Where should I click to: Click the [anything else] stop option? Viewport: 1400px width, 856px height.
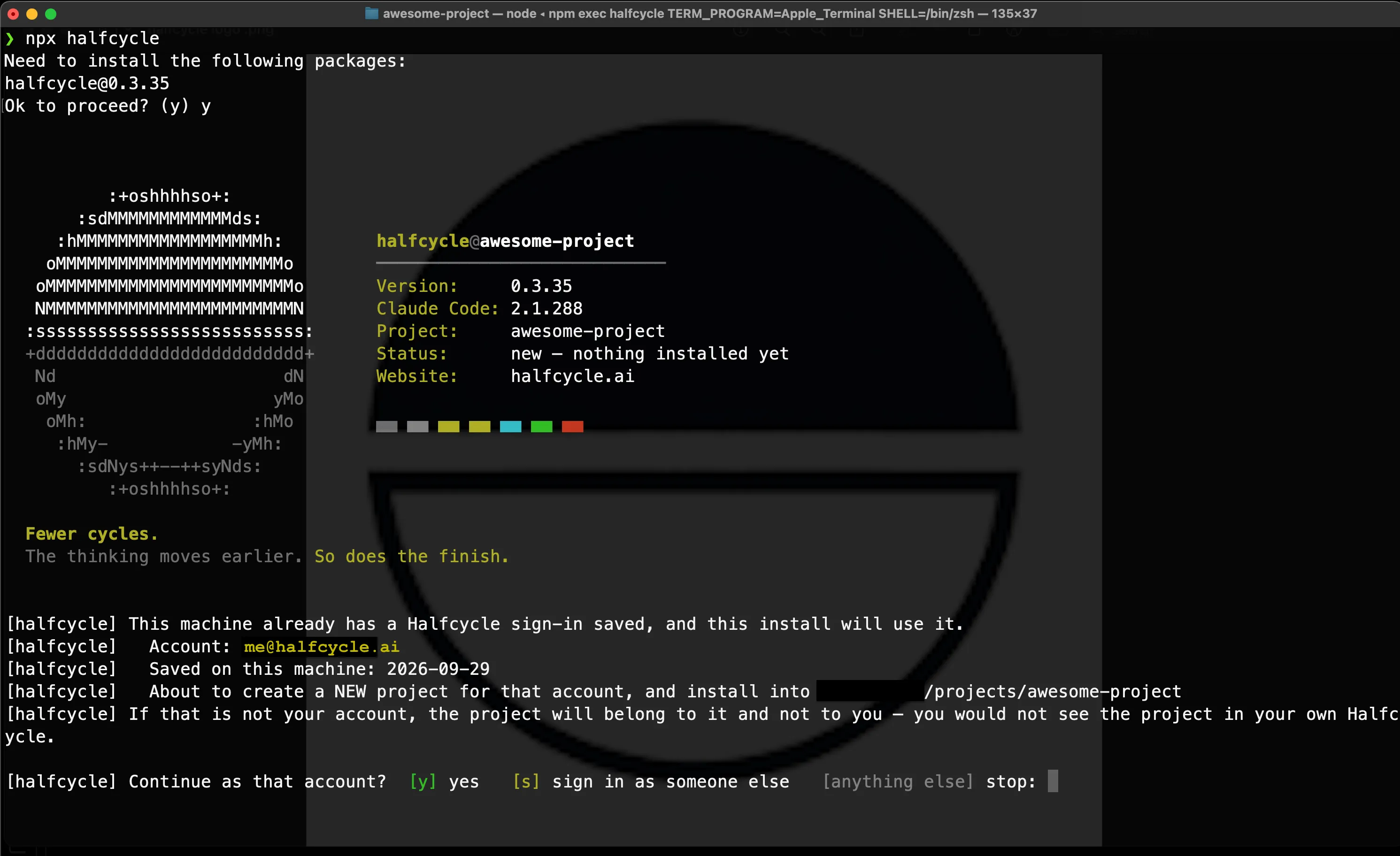coord(929,781)
